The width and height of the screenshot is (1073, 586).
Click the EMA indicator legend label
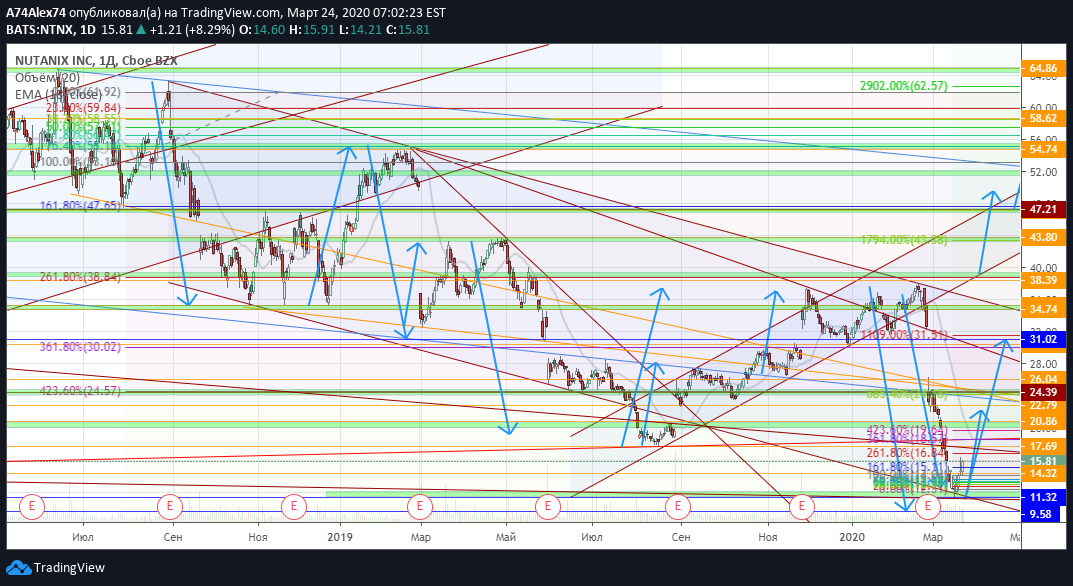click(58, 94)
